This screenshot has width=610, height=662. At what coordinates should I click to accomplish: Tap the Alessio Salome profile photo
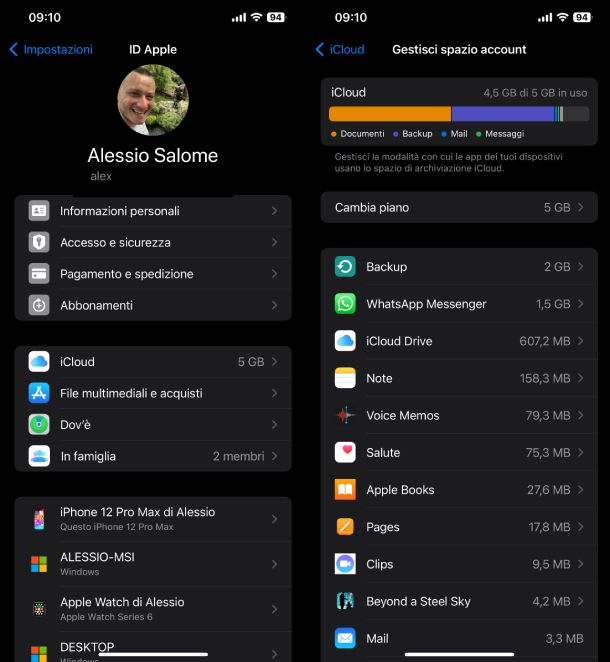(x=153, y=100)
